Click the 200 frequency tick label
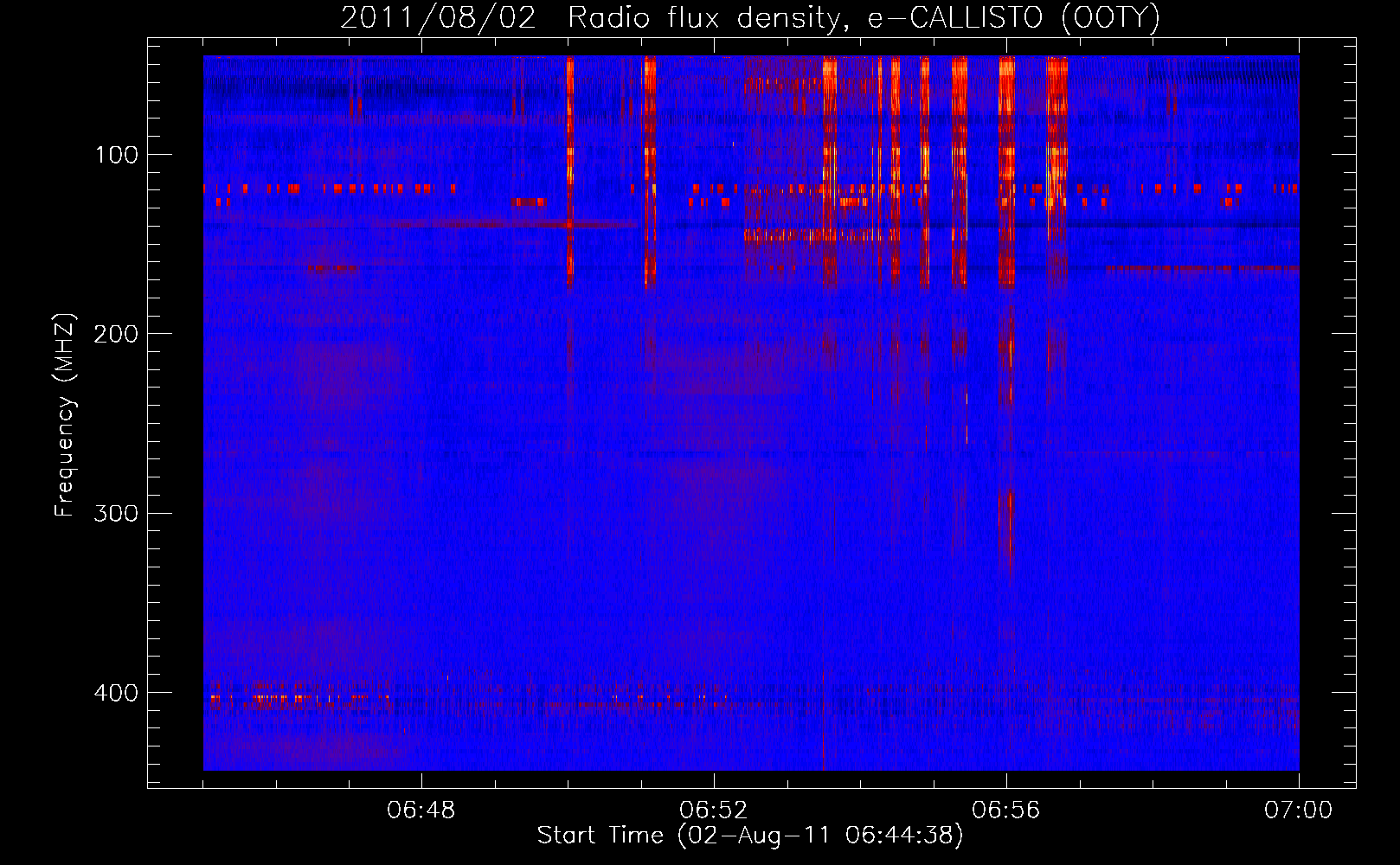Image resolution: width=1400 pixels, height=865 pixels. 117,334
